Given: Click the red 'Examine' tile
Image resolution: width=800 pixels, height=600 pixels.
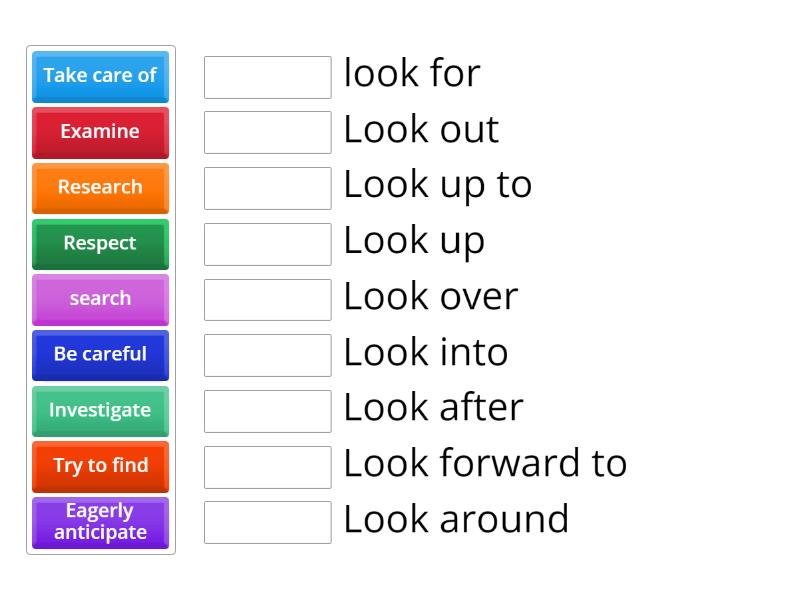Looking at the screenshot, I should (x=100, y=132).
